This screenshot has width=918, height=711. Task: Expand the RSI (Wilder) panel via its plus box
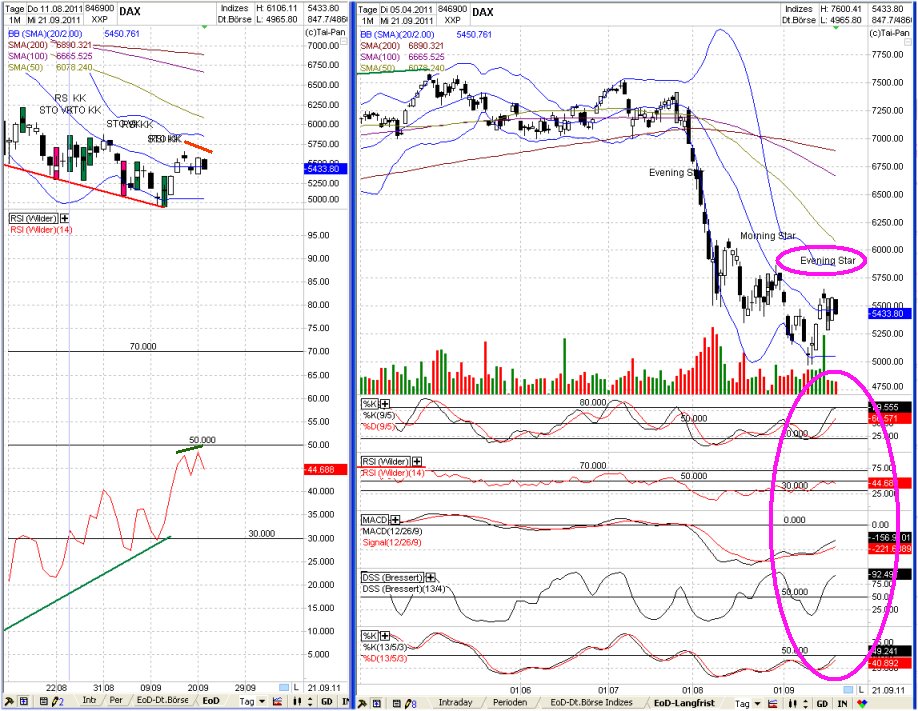pyautogui.click(x=417, y=461)
